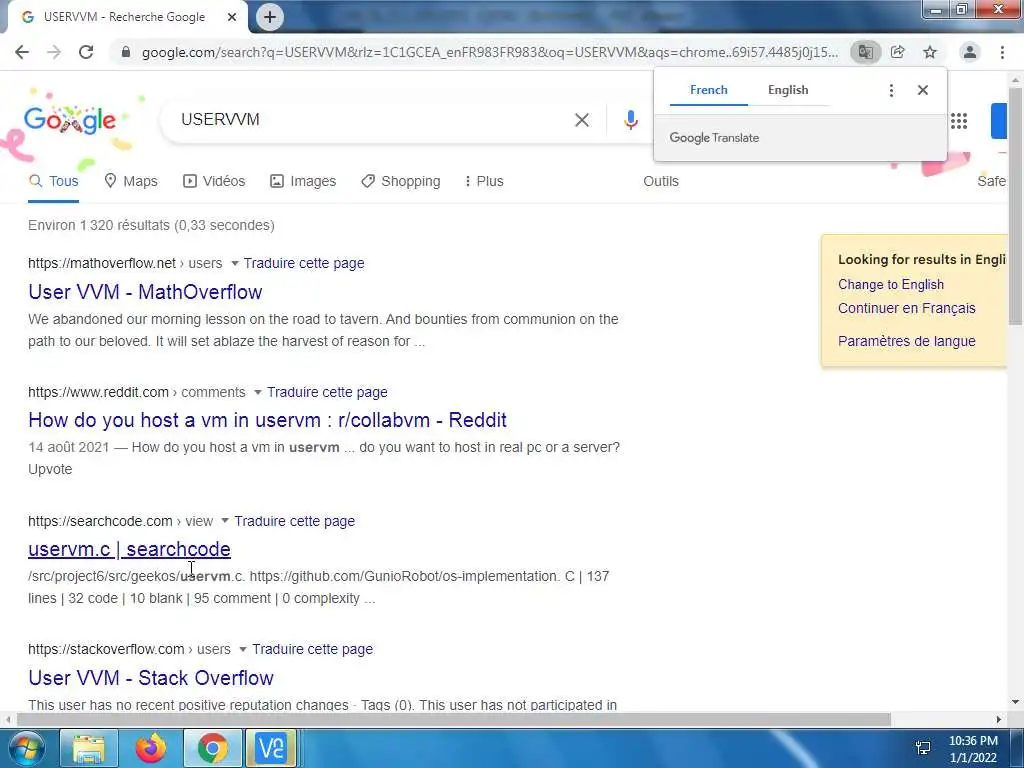Launch Firefox from the taskbar
1024x768 pixels.
(150, 748)
